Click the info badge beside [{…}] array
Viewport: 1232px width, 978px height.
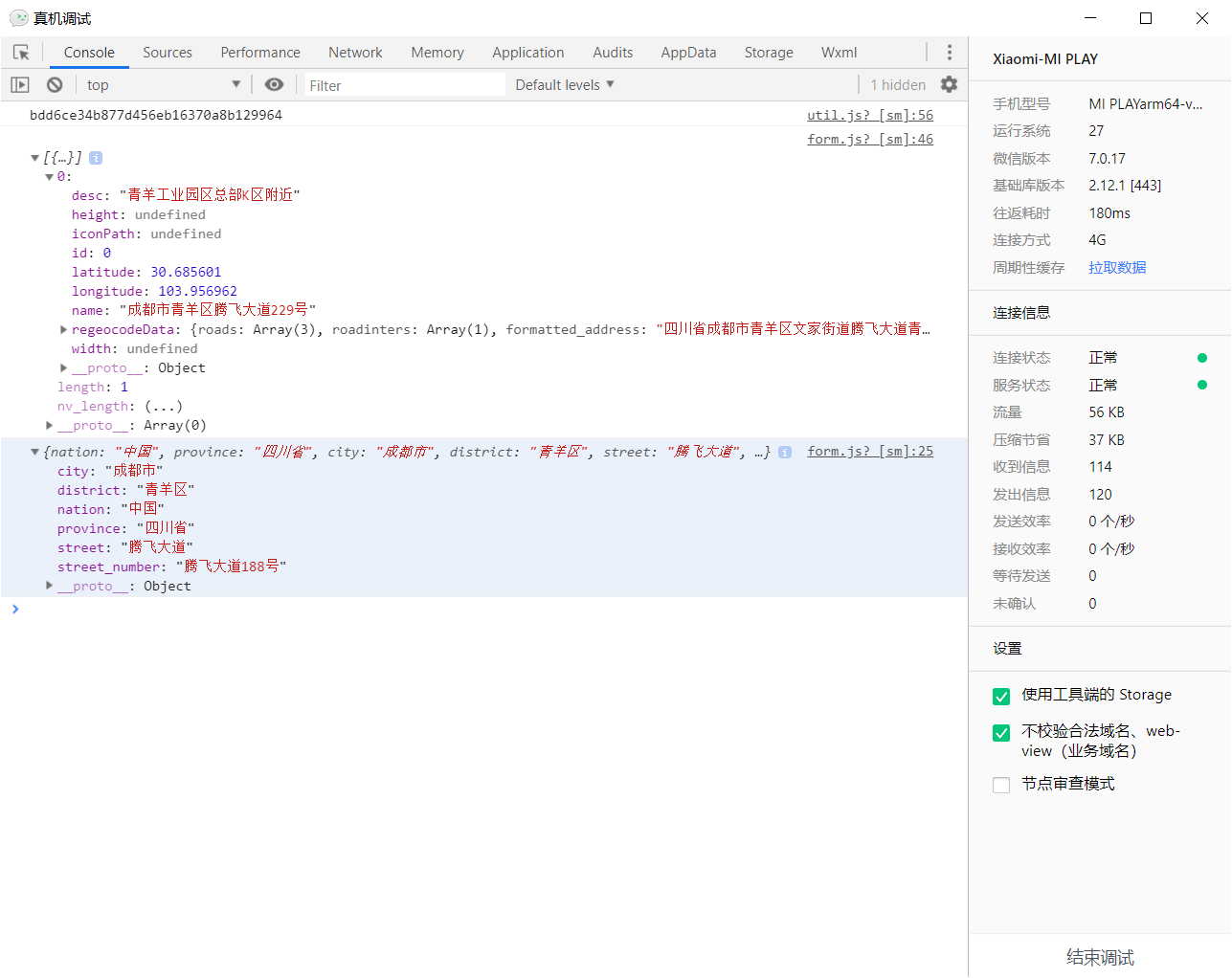96,158
